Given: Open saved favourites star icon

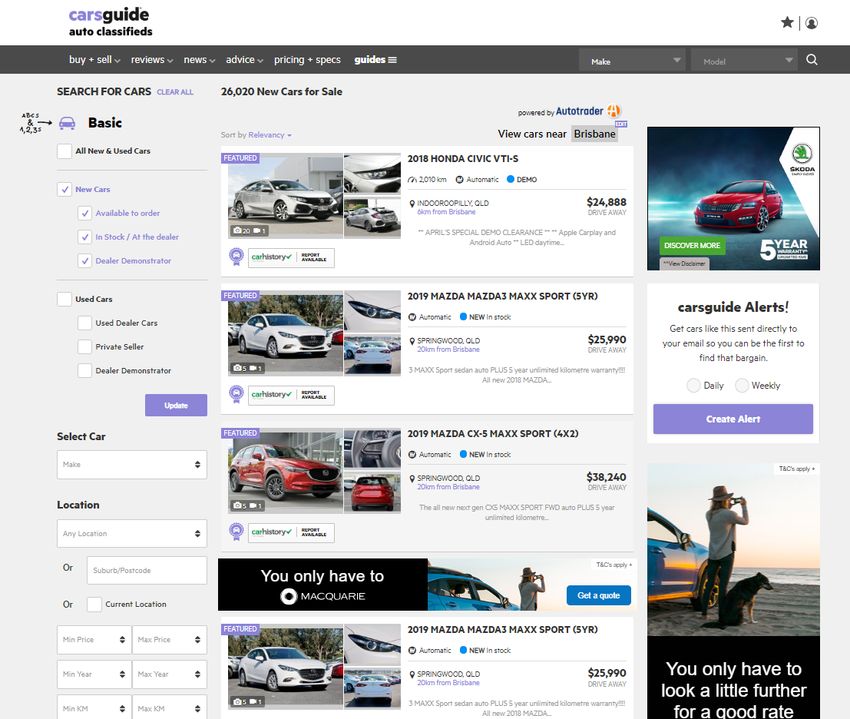Looking at the screenshot, I should click(x=787, y=22).
